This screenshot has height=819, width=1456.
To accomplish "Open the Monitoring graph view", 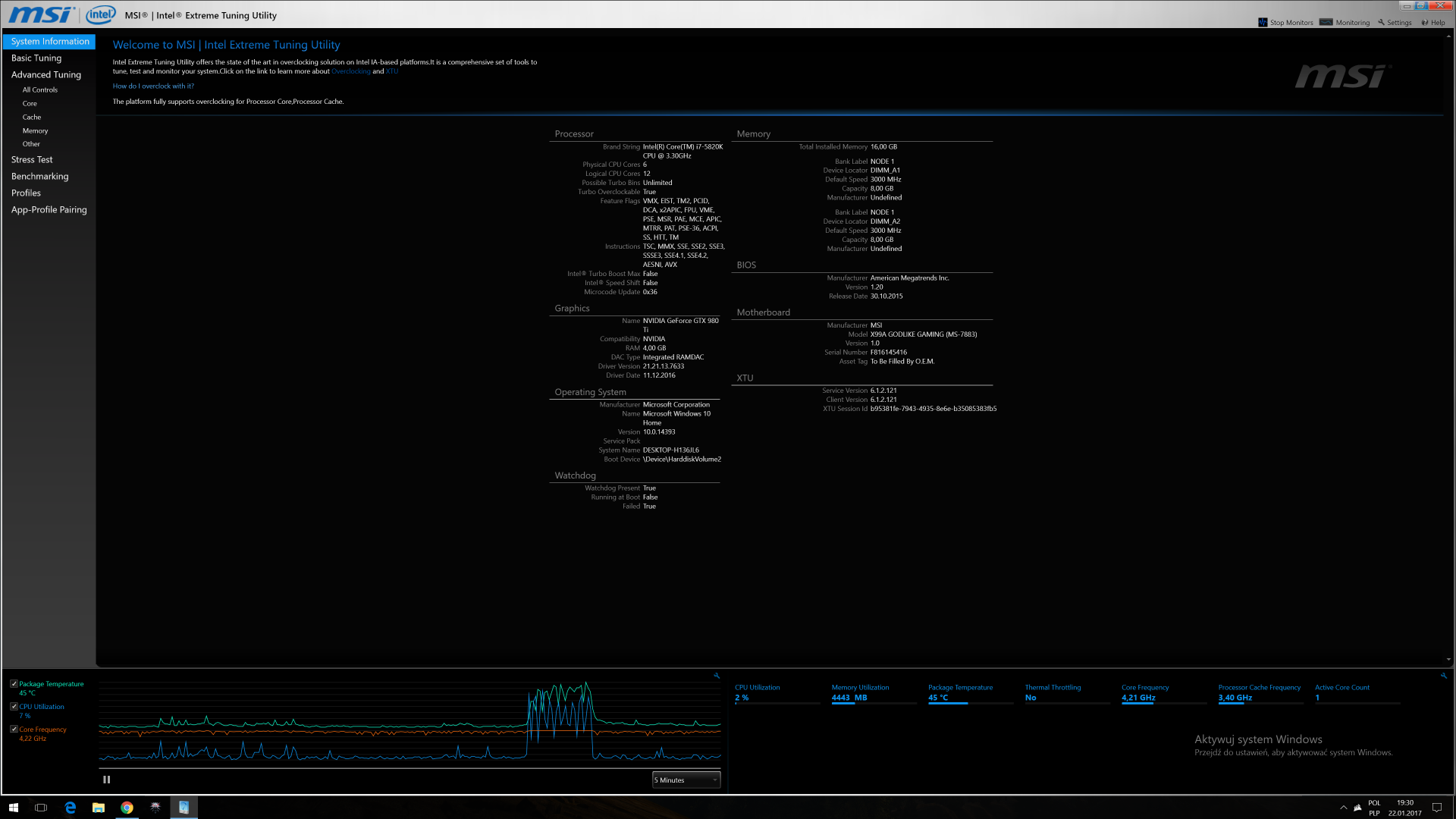I will pyautogui.click(x=1345, y=23).
